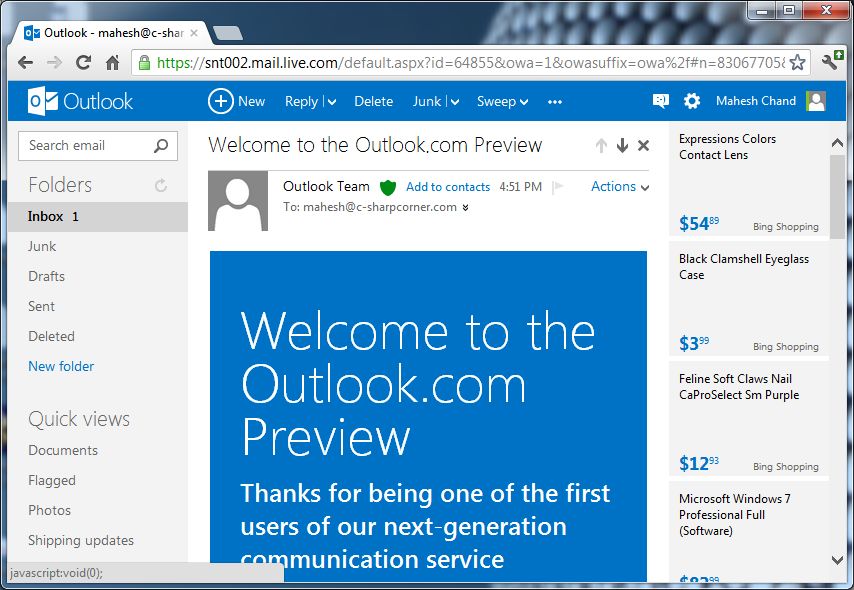854x590 pixels.
Task: Click the New plus circle icon
Action: [x=221, y=101]
